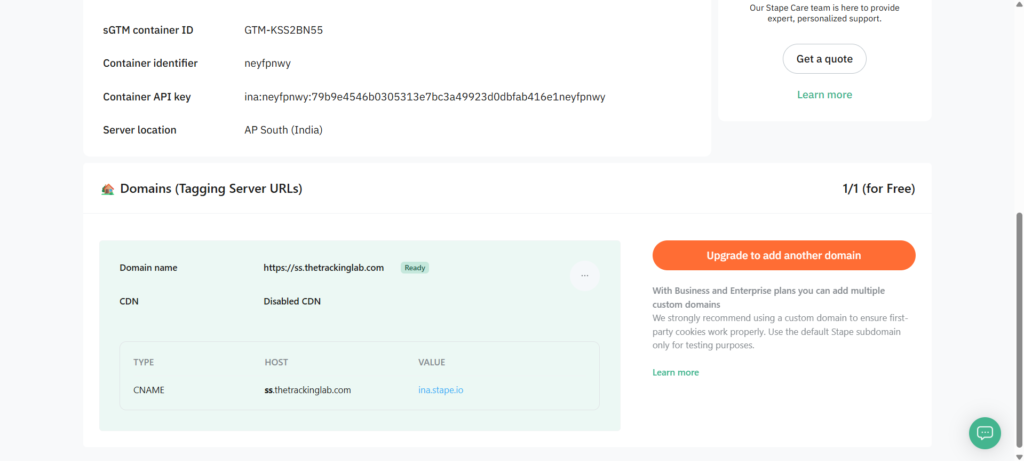Click the CNAME record type cell
The width and height of the screenshot is (1024, 461).
(148, 390)
